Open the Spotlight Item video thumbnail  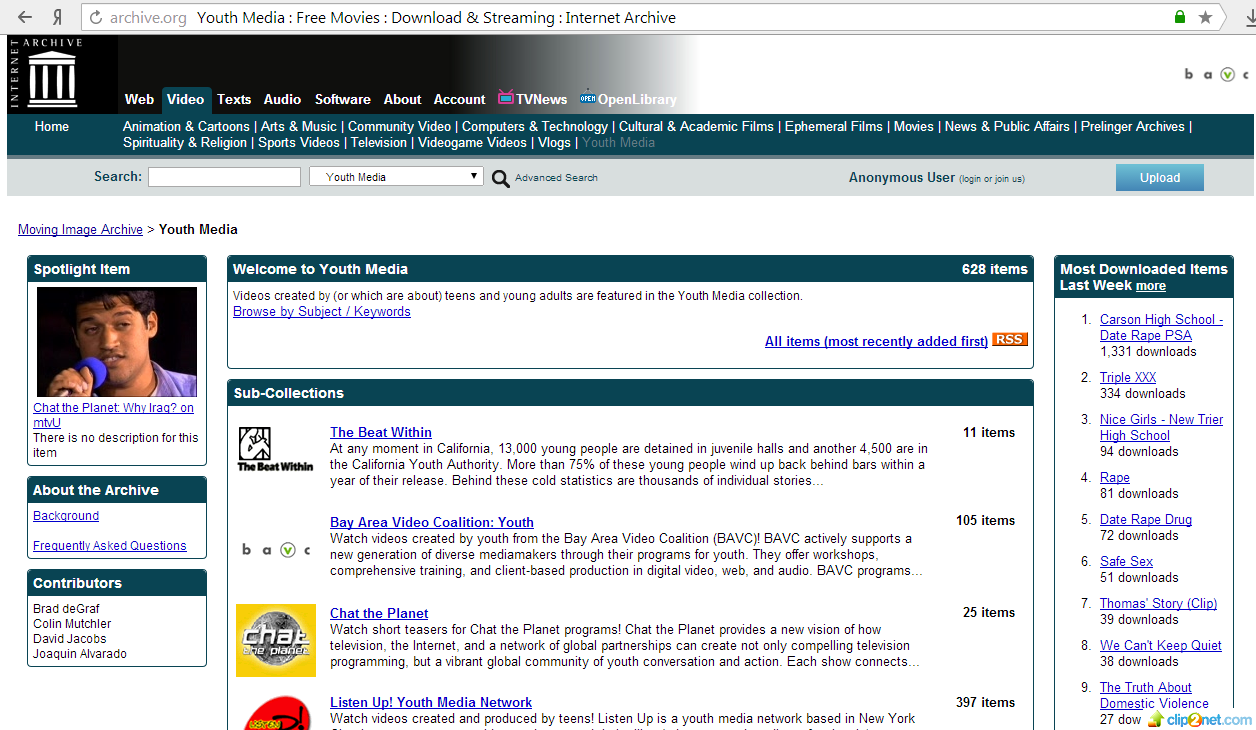(117, 342)
